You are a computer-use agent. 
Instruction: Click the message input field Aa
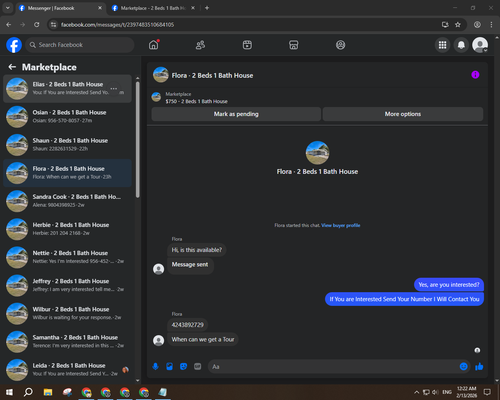pos(333,367)
